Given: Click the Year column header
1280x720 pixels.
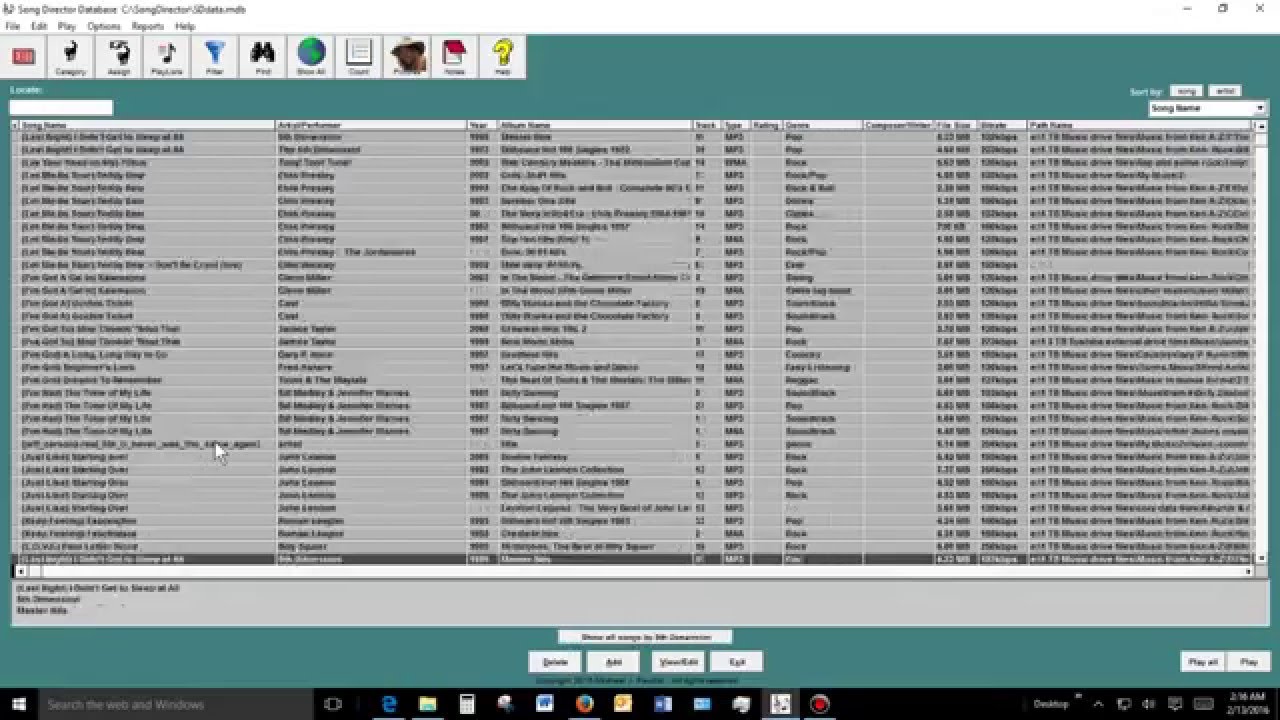Looking at the screenshot, I should (482, 126).
